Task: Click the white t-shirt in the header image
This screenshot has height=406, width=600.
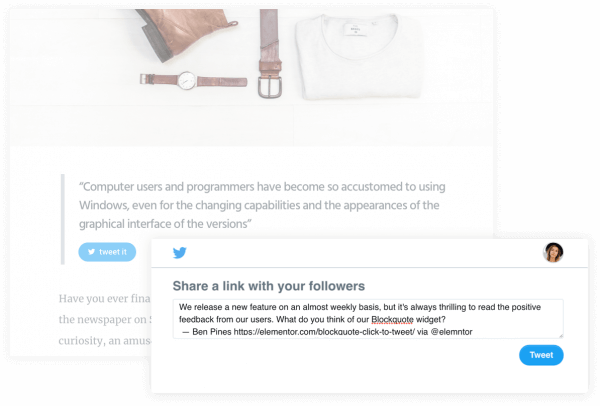Action: pyautogui.click(x=359, y=57)
